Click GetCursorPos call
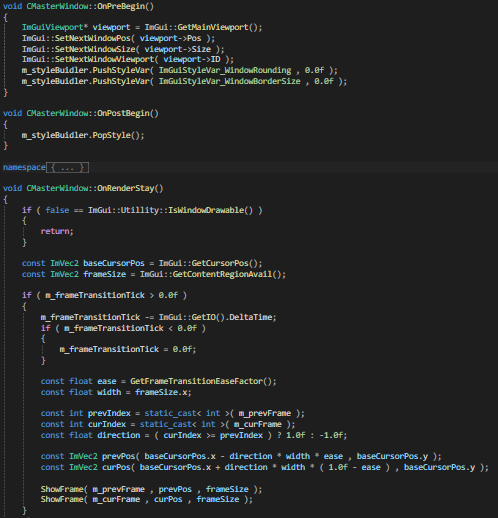This screenshot has width=498, height=518. [x=220, y=263]
